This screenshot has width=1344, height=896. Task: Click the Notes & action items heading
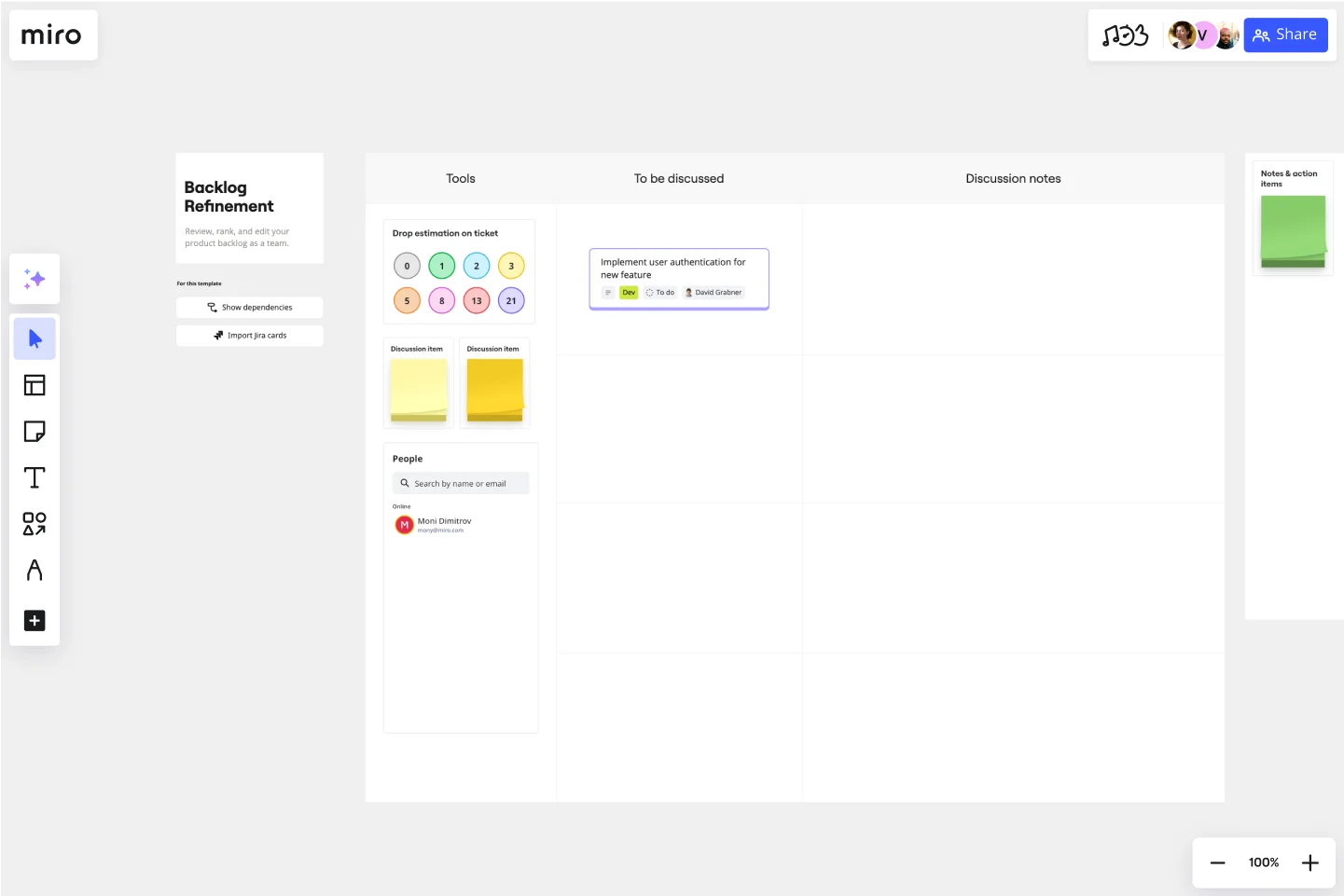coord(1289,178)
